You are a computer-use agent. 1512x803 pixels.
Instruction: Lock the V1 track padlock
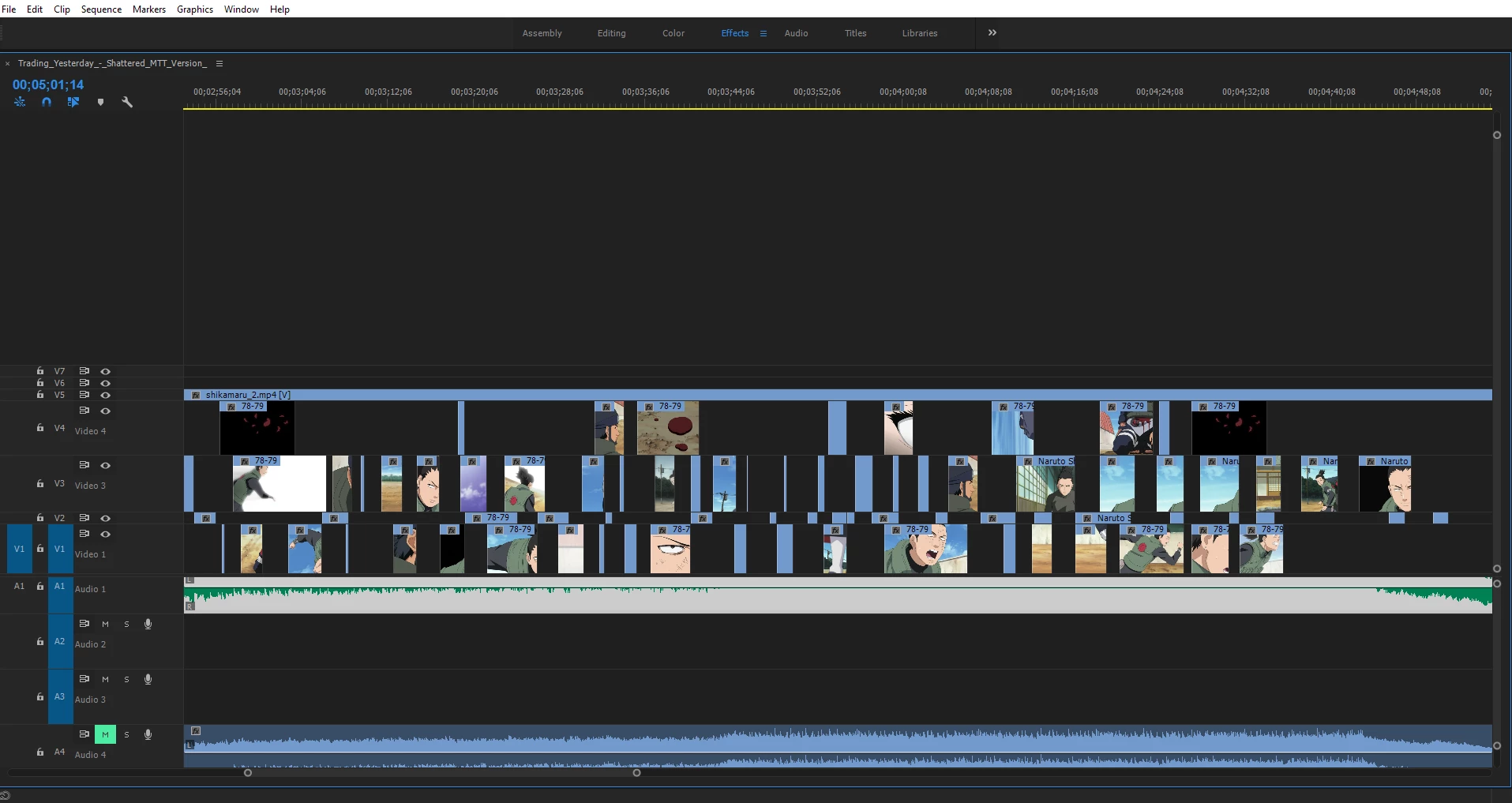[40, 549]
